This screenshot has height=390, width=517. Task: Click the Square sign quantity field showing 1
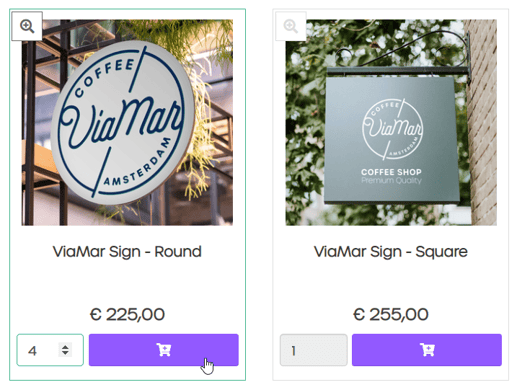313,350
